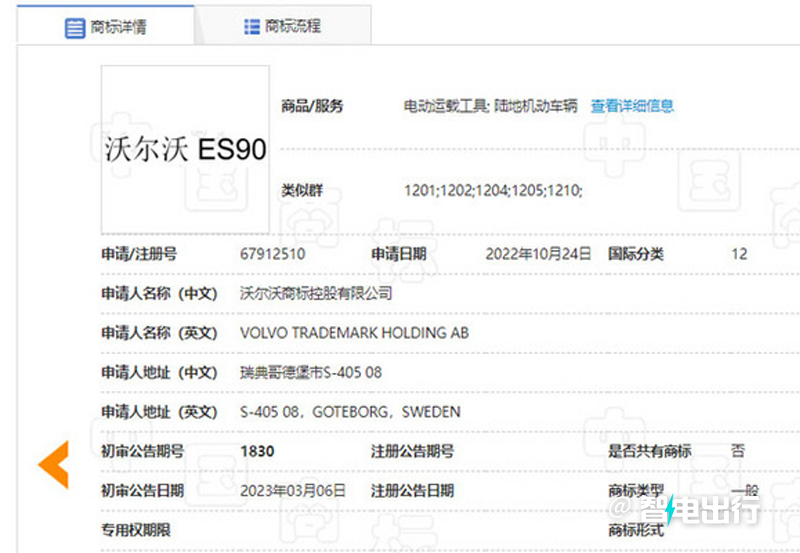The image size is (800, 553).
Task: Click the international class value 12
Action: [739, 254]
